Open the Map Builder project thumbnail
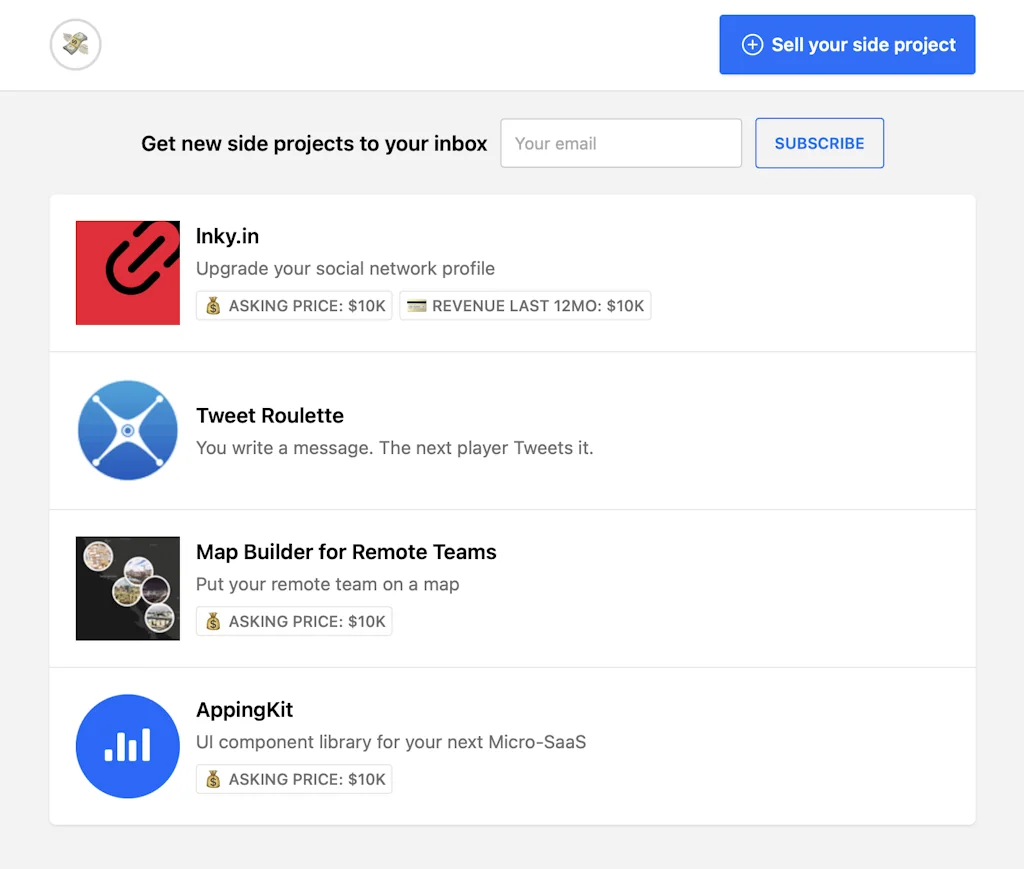Screen dimensions: 1024x869 click(x=128, y=588)
